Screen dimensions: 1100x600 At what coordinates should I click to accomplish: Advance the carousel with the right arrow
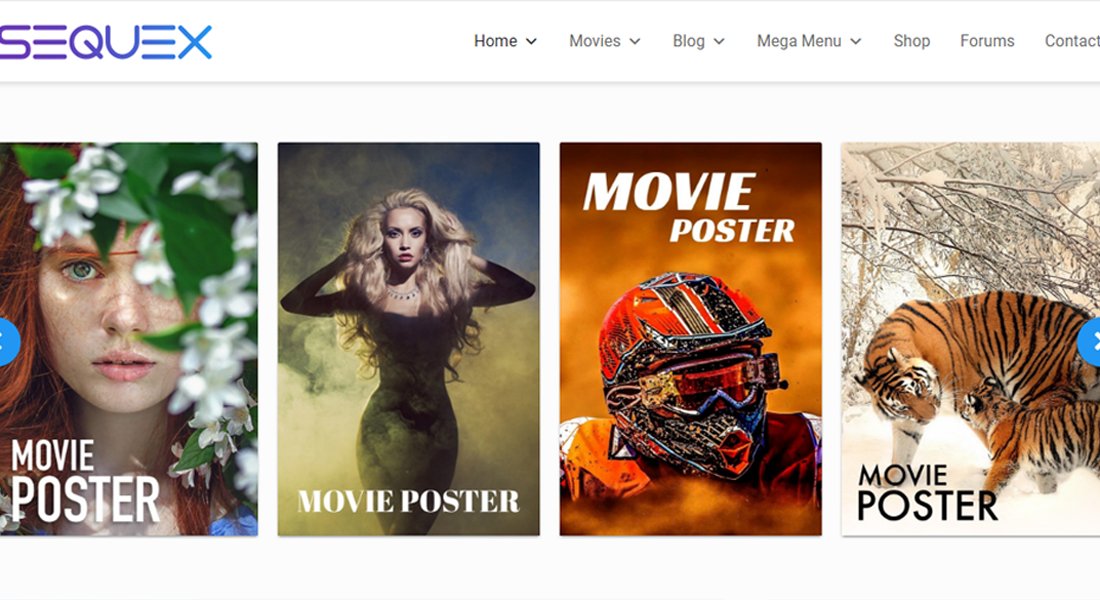coord(1093,342)
